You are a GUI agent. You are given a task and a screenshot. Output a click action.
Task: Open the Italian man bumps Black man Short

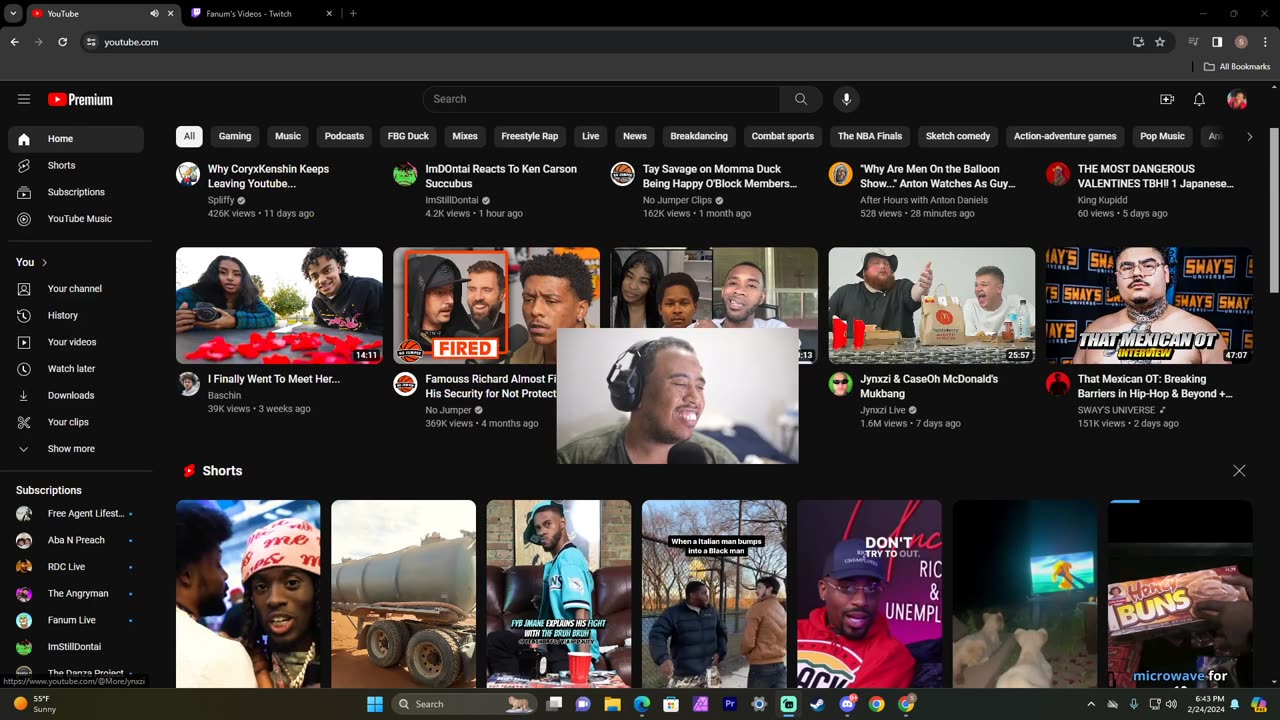point(714,594)
